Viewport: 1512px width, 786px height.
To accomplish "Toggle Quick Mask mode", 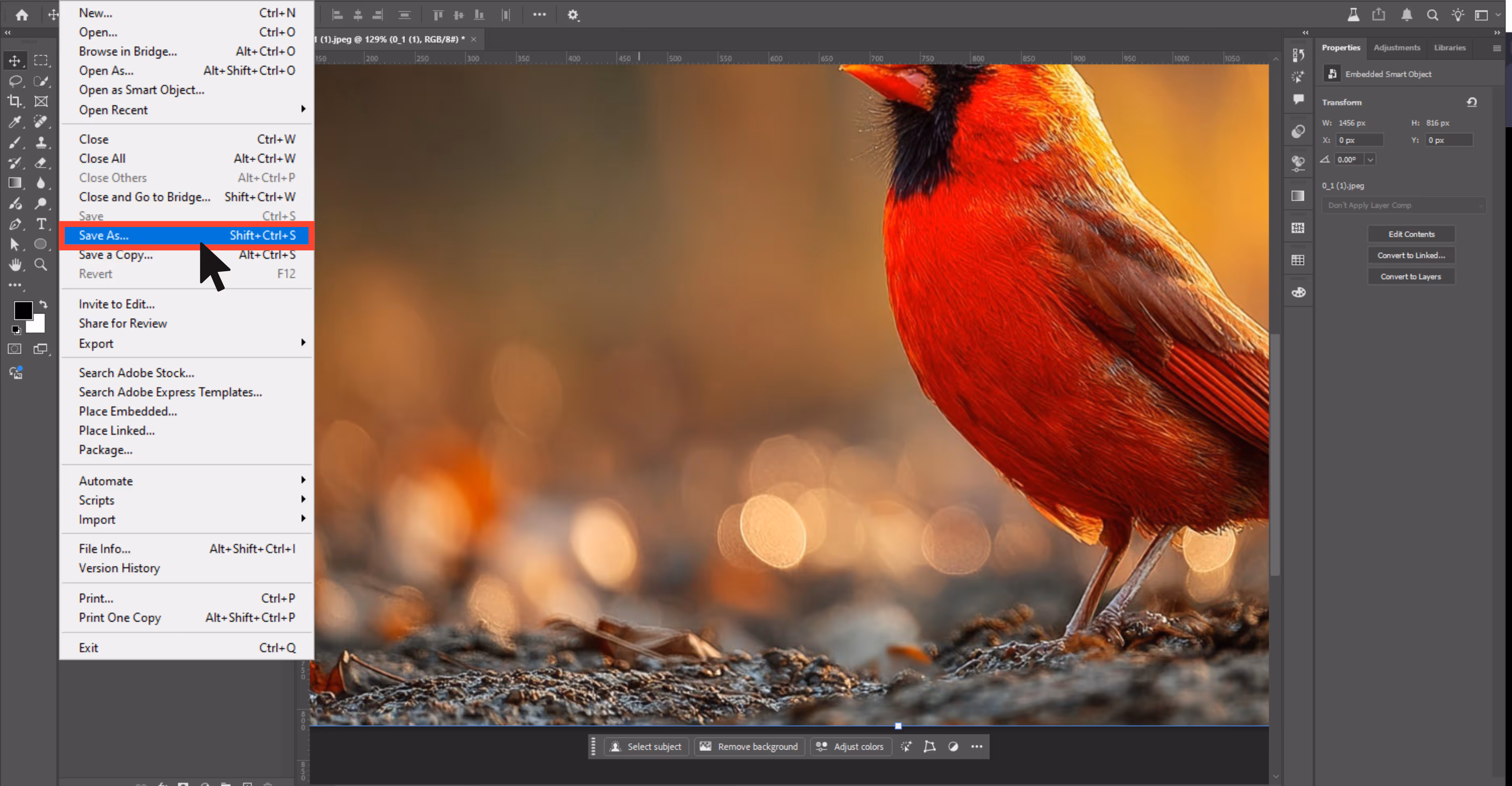I will point(15,349).
